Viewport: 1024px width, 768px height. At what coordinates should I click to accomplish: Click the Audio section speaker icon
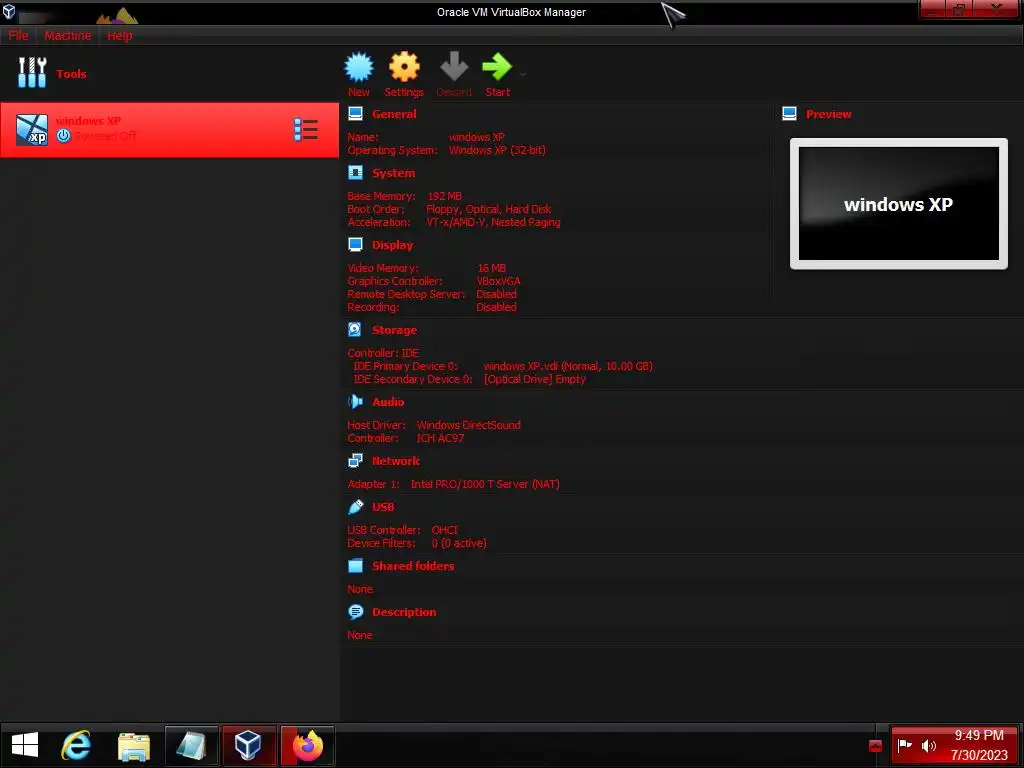coord(355,402)
